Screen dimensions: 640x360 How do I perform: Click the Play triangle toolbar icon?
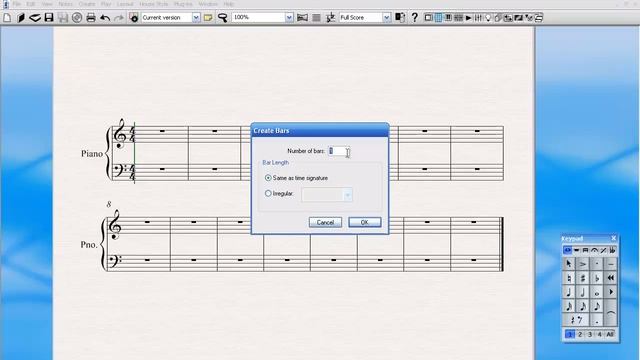point(468,18)
